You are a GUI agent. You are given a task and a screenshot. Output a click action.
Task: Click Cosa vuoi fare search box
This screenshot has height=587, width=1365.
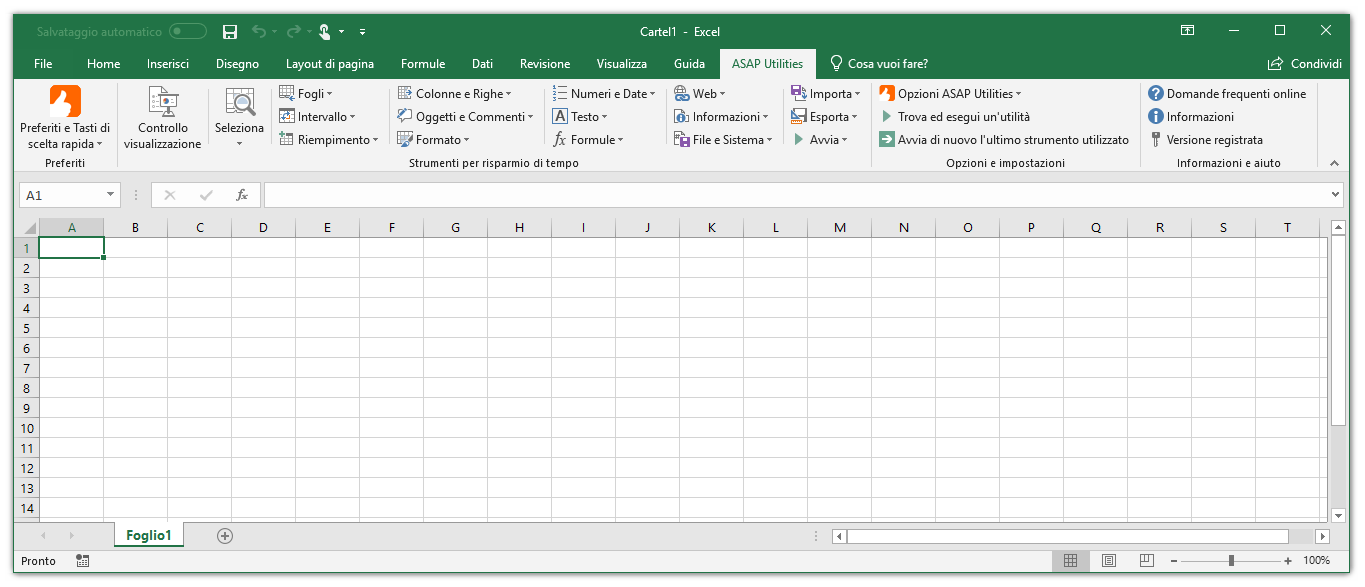(880, 64)
